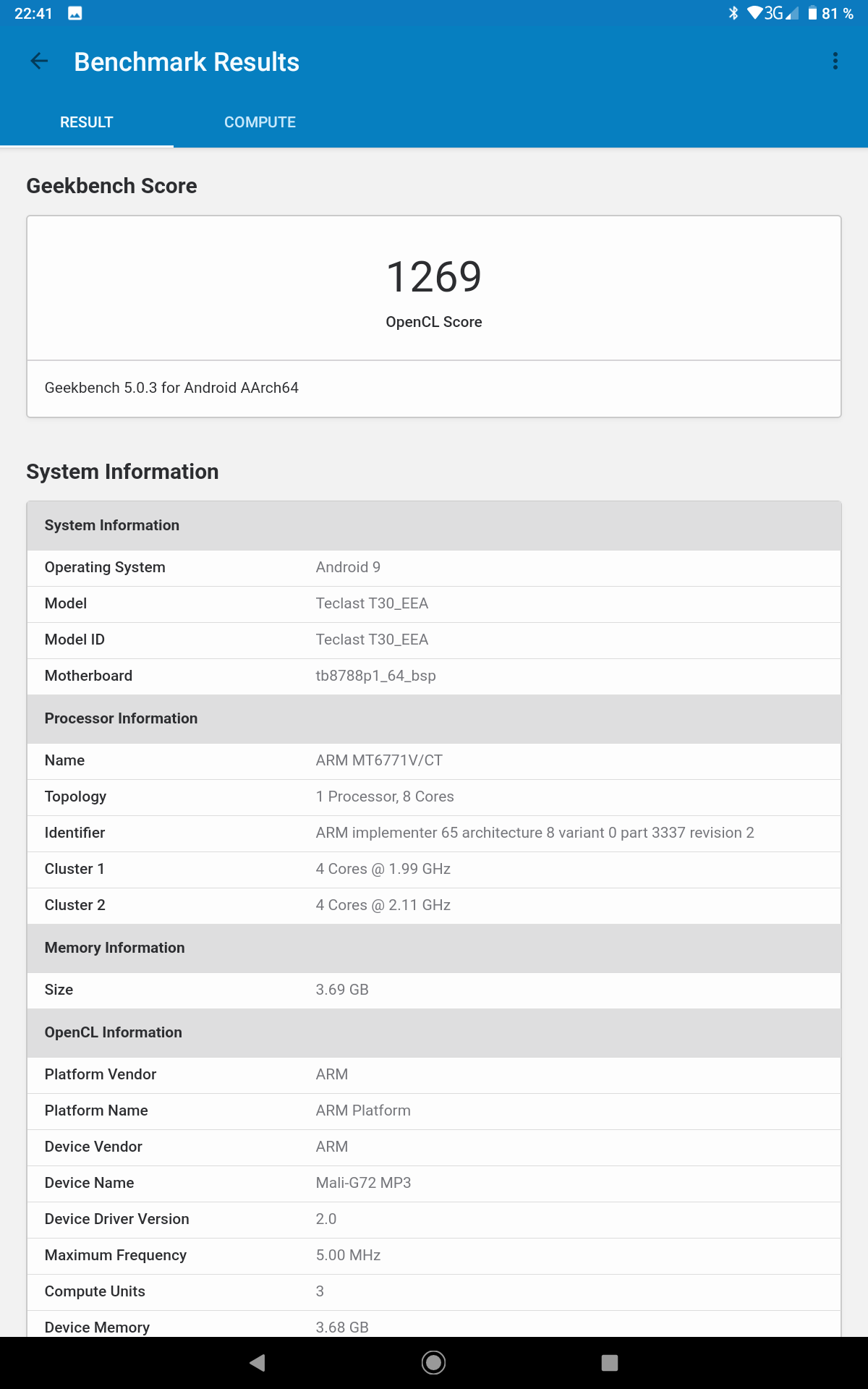The width and height of the screenshot is (868, 1389).
Task: Tap the 22:41 clock in status bar
Action: click(33, 13)
